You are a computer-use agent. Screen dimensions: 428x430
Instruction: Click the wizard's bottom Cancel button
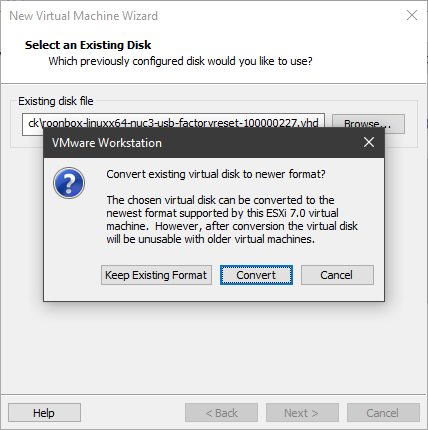click(383, 413)
